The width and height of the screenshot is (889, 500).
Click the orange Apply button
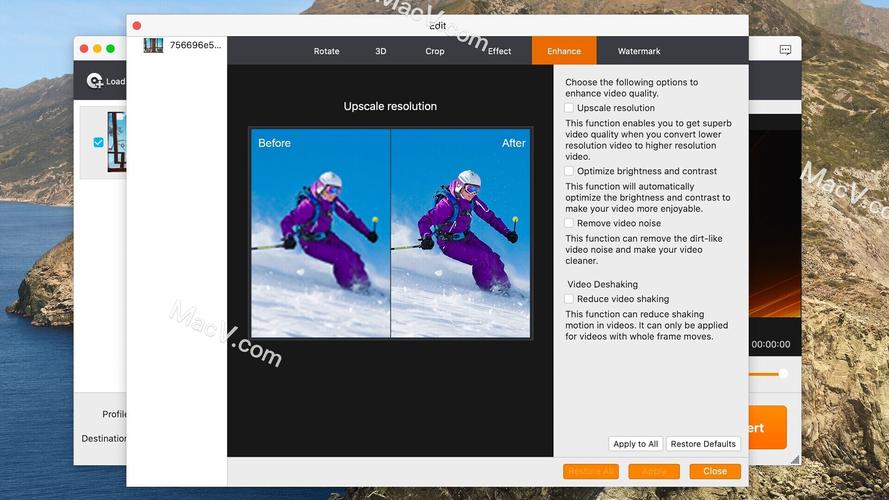point(654,471)
